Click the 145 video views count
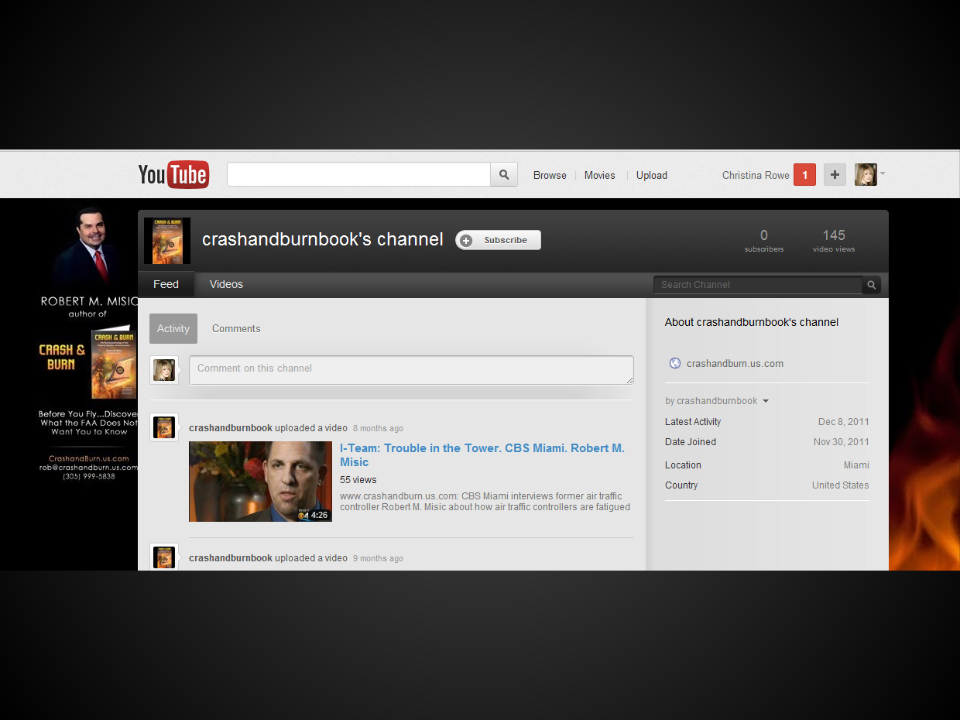This screenshot has height=720, width=960. point(834,240)
